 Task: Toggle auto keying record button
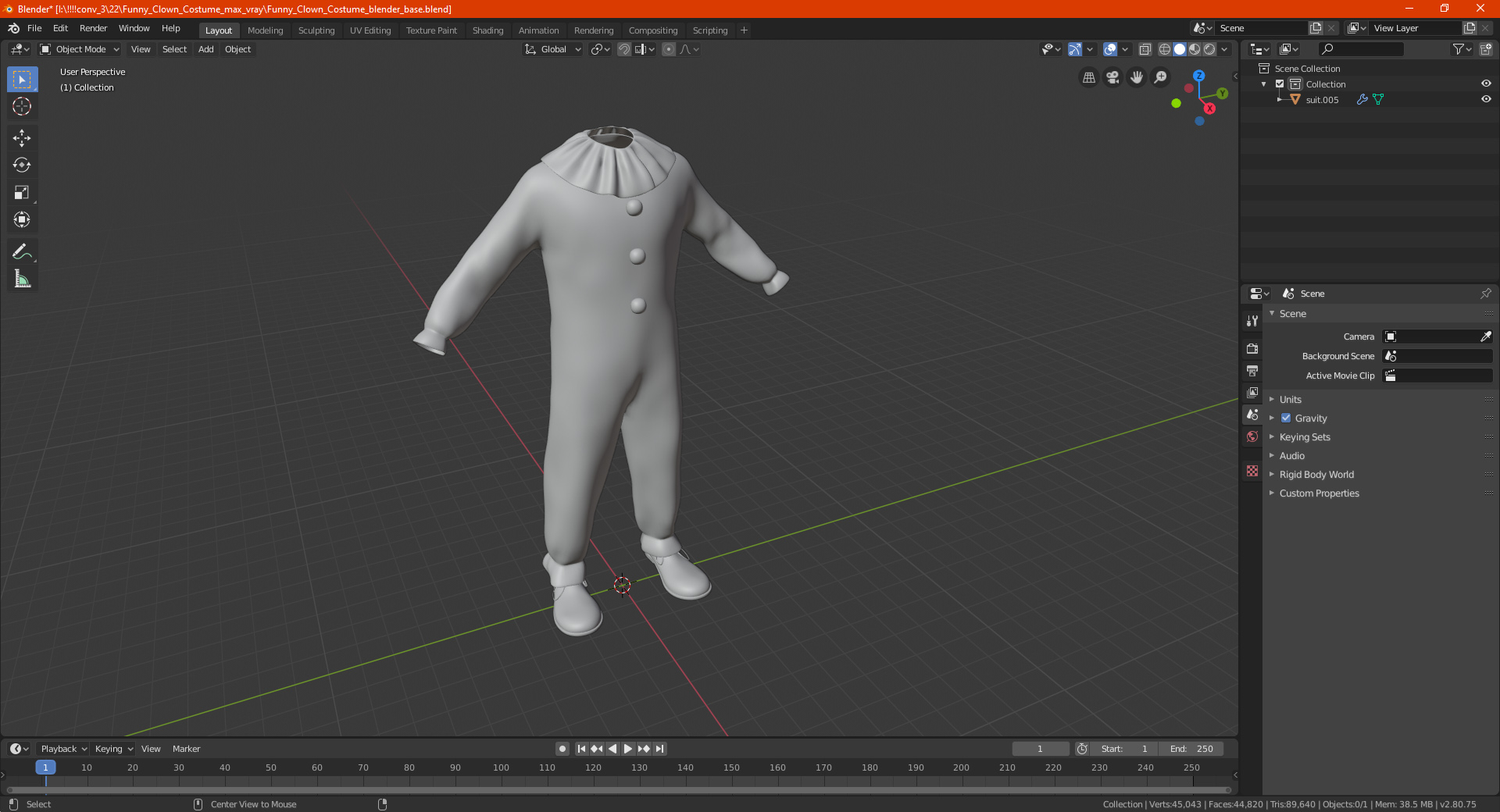[562, 749]
